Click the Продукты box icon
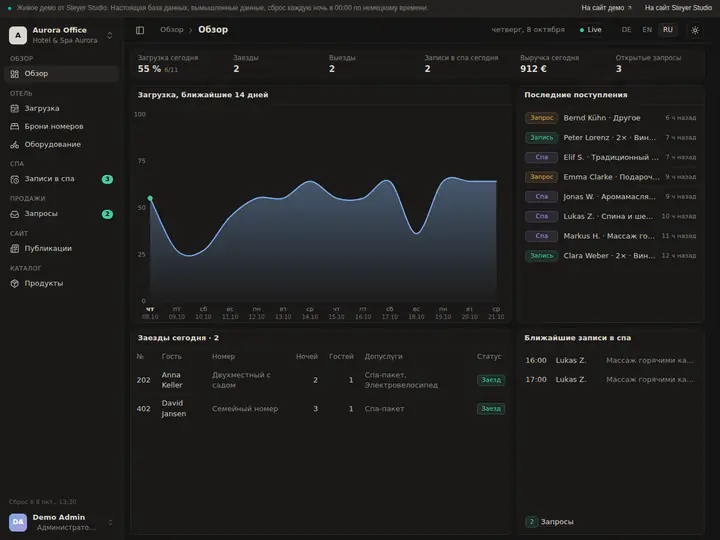720x540 pixels. 15,283
